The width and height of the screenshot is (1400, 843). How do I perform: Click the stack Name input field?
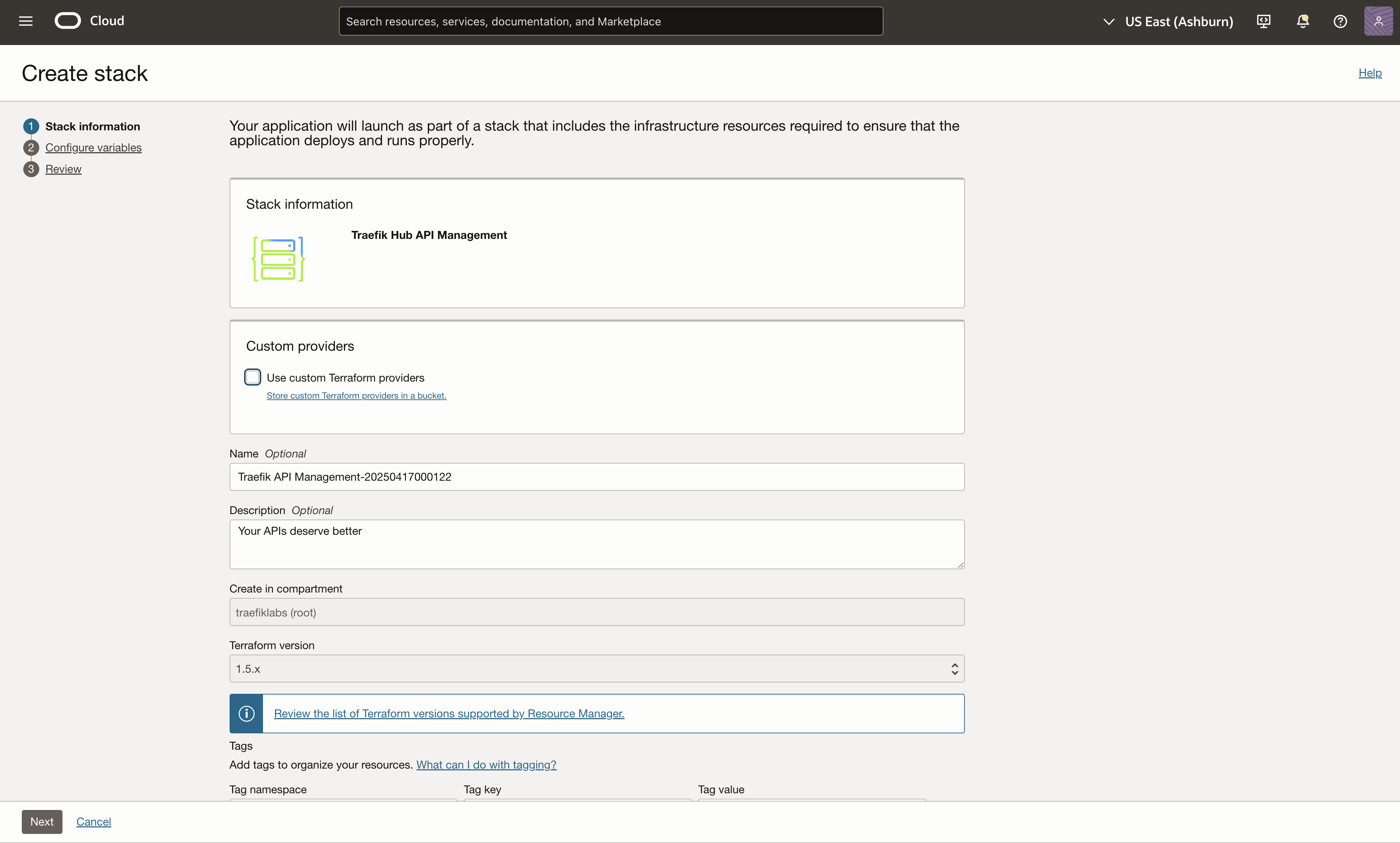coord(596,477)
